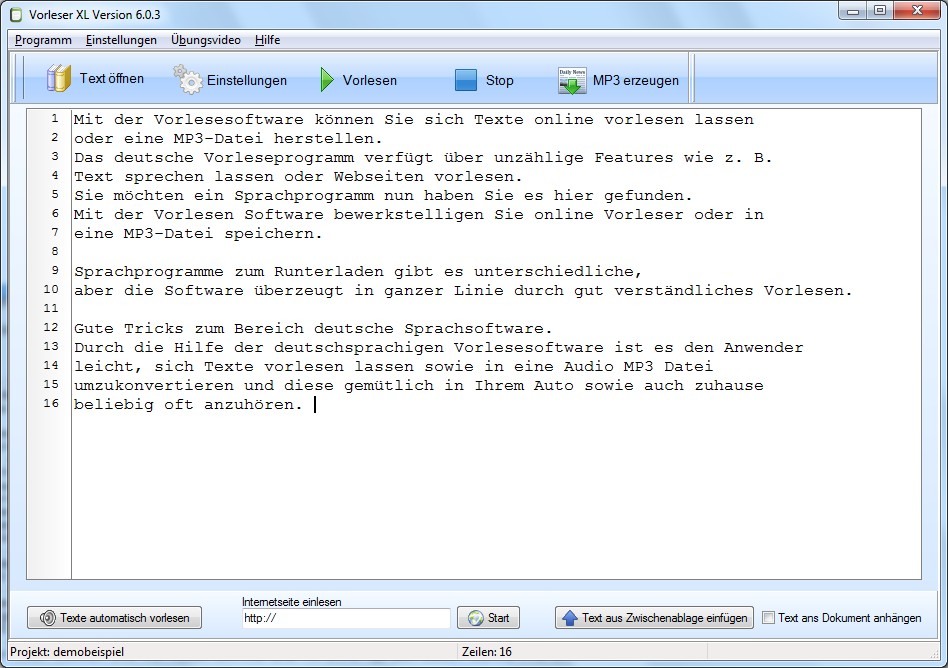This screenshot has height=668, width=948.
Task: Insert text via Text aus Zwischenablage einfügen
Action: click(x=654, y=618)
